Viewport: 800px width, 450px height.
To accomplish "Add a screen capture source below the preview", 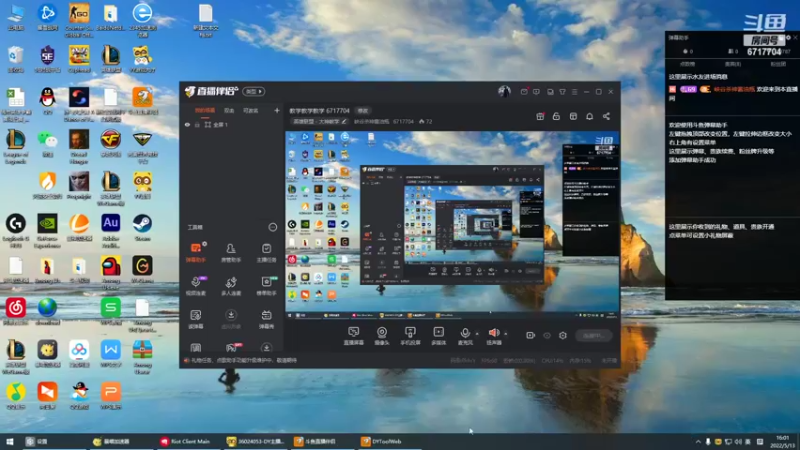I will (x=354, y=336).
